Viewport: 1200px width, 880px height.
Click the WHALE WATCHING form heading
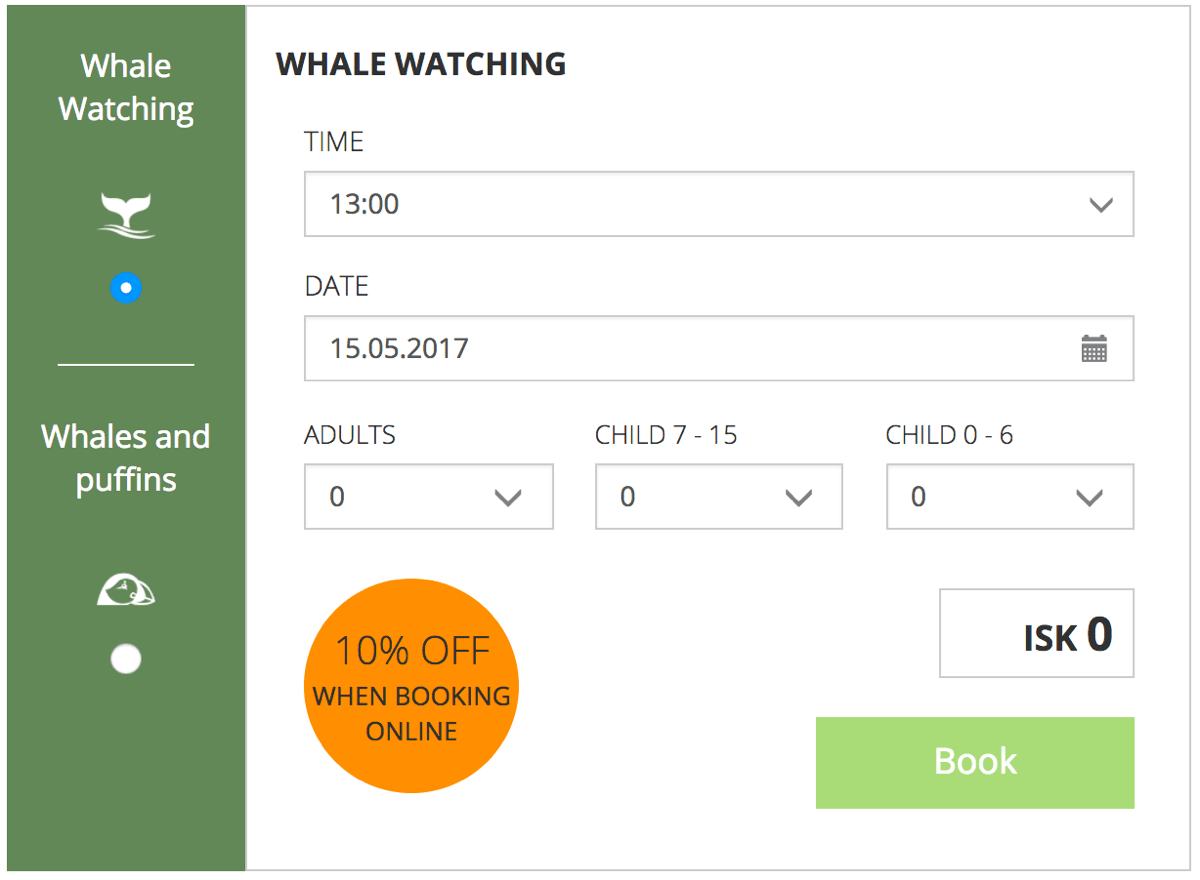[421, 65]
